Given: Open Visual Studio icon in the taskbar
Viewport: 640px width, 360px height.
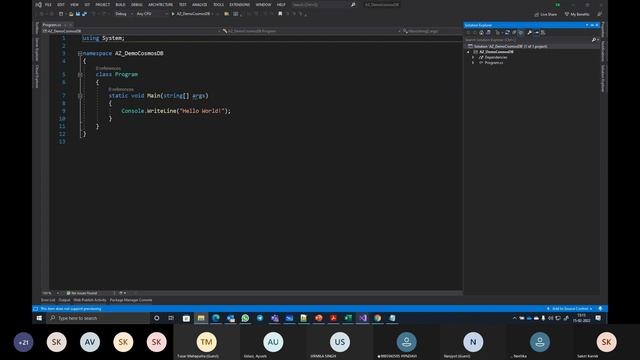Looking at the screenshot, I should coord(363,318).
